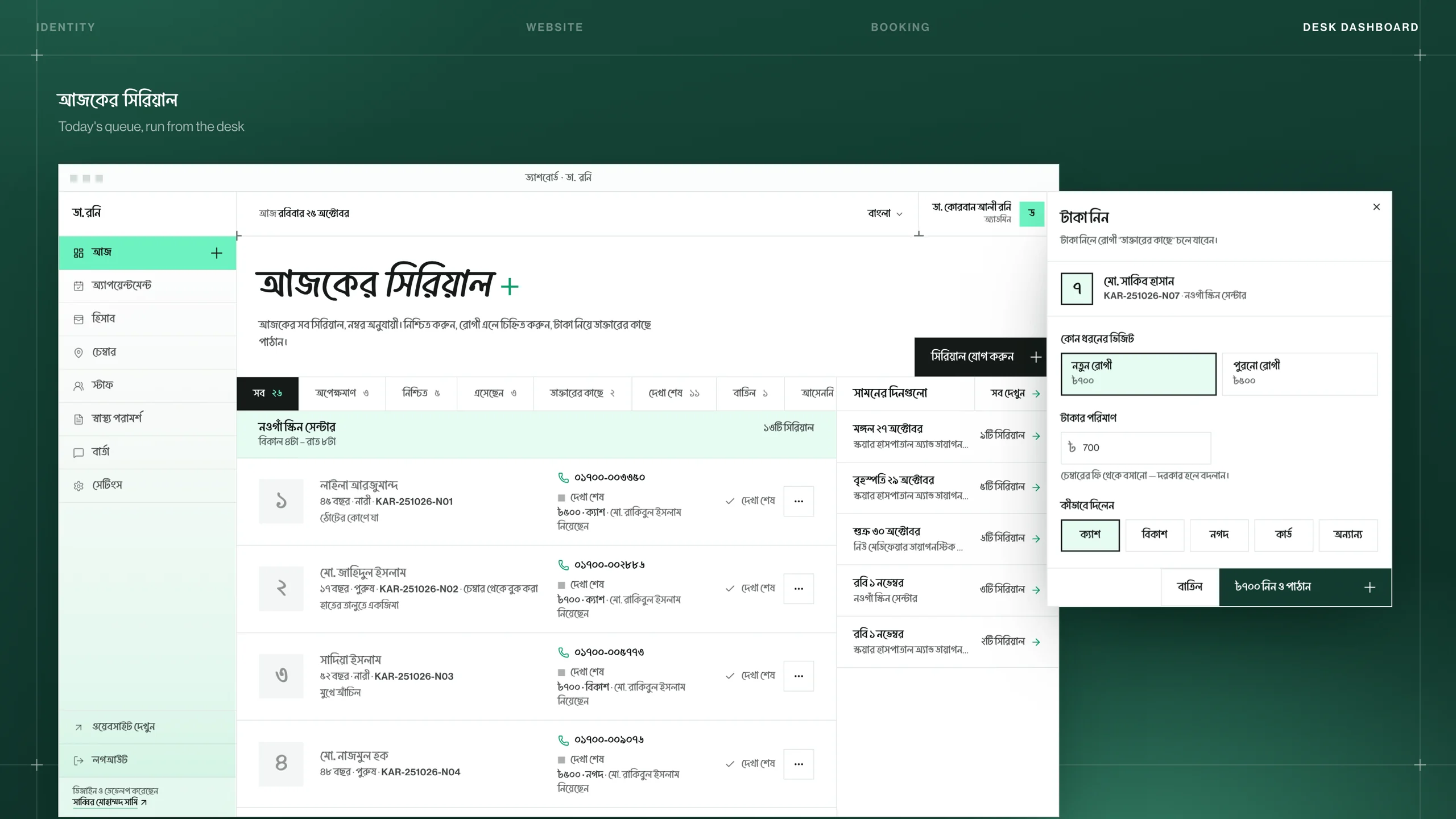
Task: Click সিরিয়াল যোগ করুন button
Action: (x=981, y=357)
